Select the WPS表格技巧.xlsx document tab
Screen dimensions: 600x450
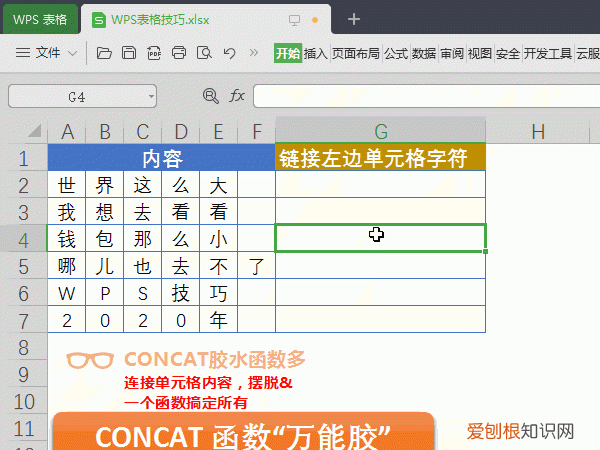pyautogui.click(x=206, y=20)
